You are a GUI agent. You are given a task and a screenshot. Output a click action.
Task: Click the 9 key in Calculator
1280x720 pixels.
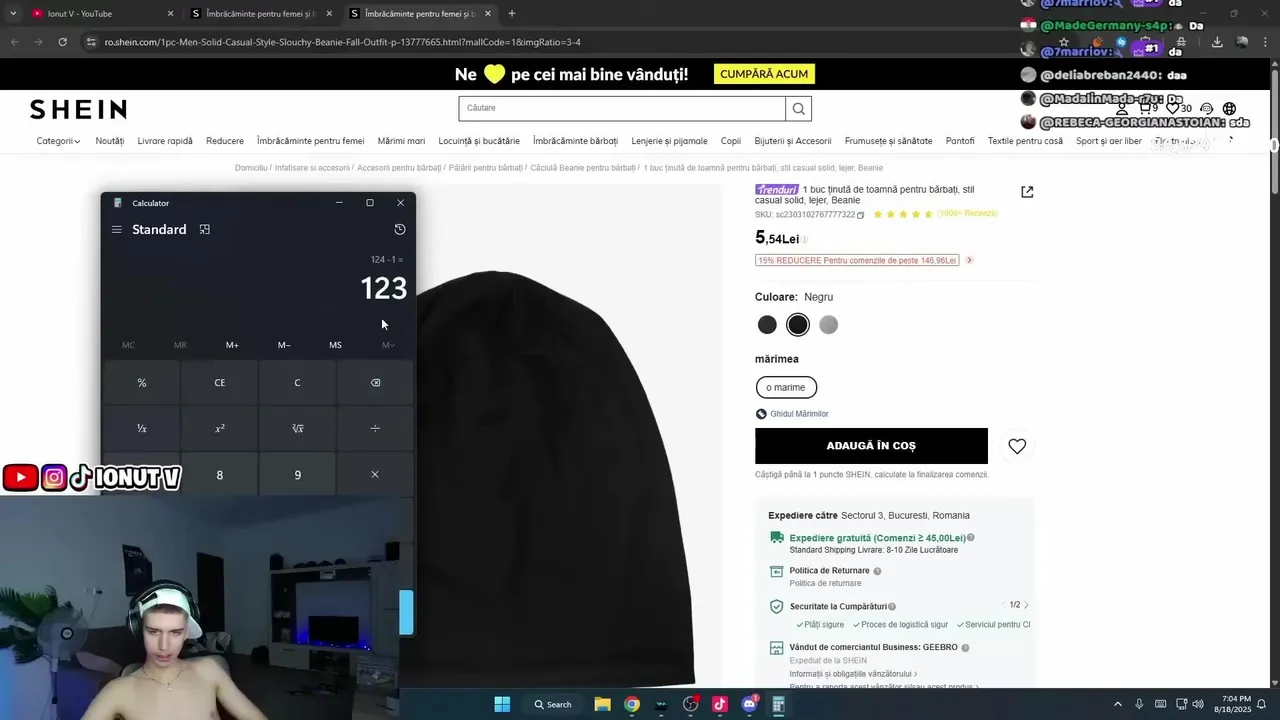pyautogui.click(x=297, y=474)
